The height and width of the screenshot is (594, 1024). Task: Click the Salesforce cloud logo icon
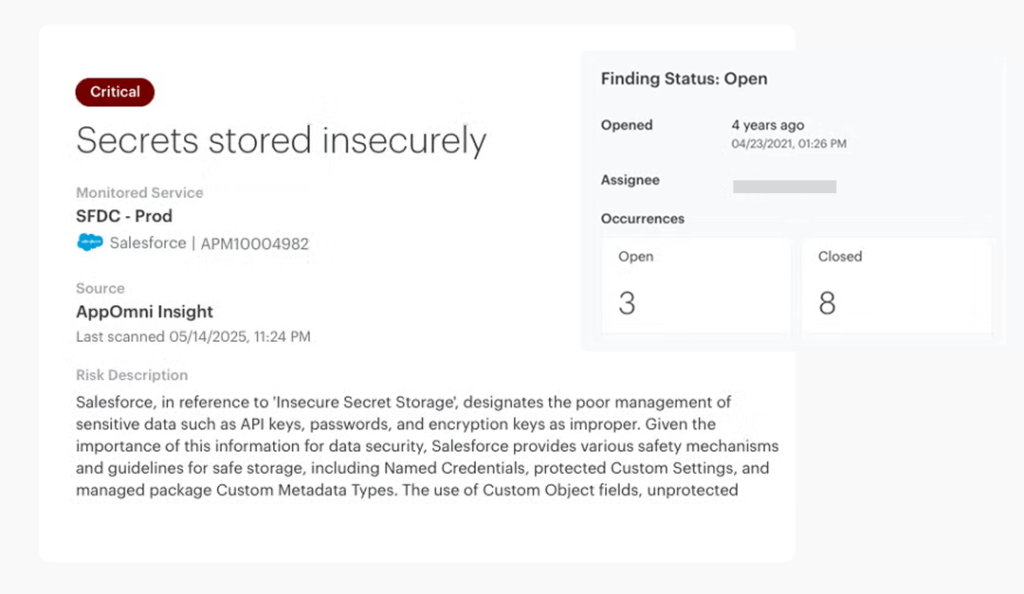click(x=90, y=242)
